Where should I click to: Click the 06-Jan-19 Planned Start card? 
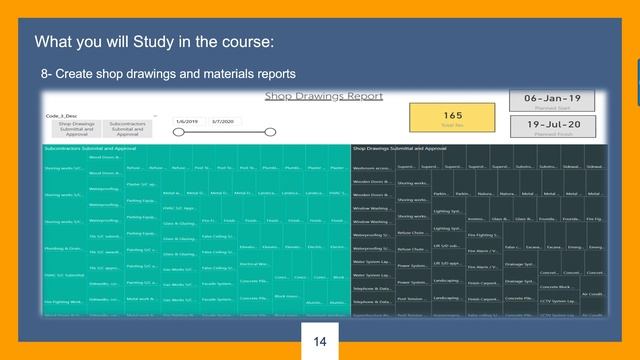[552, 101]
